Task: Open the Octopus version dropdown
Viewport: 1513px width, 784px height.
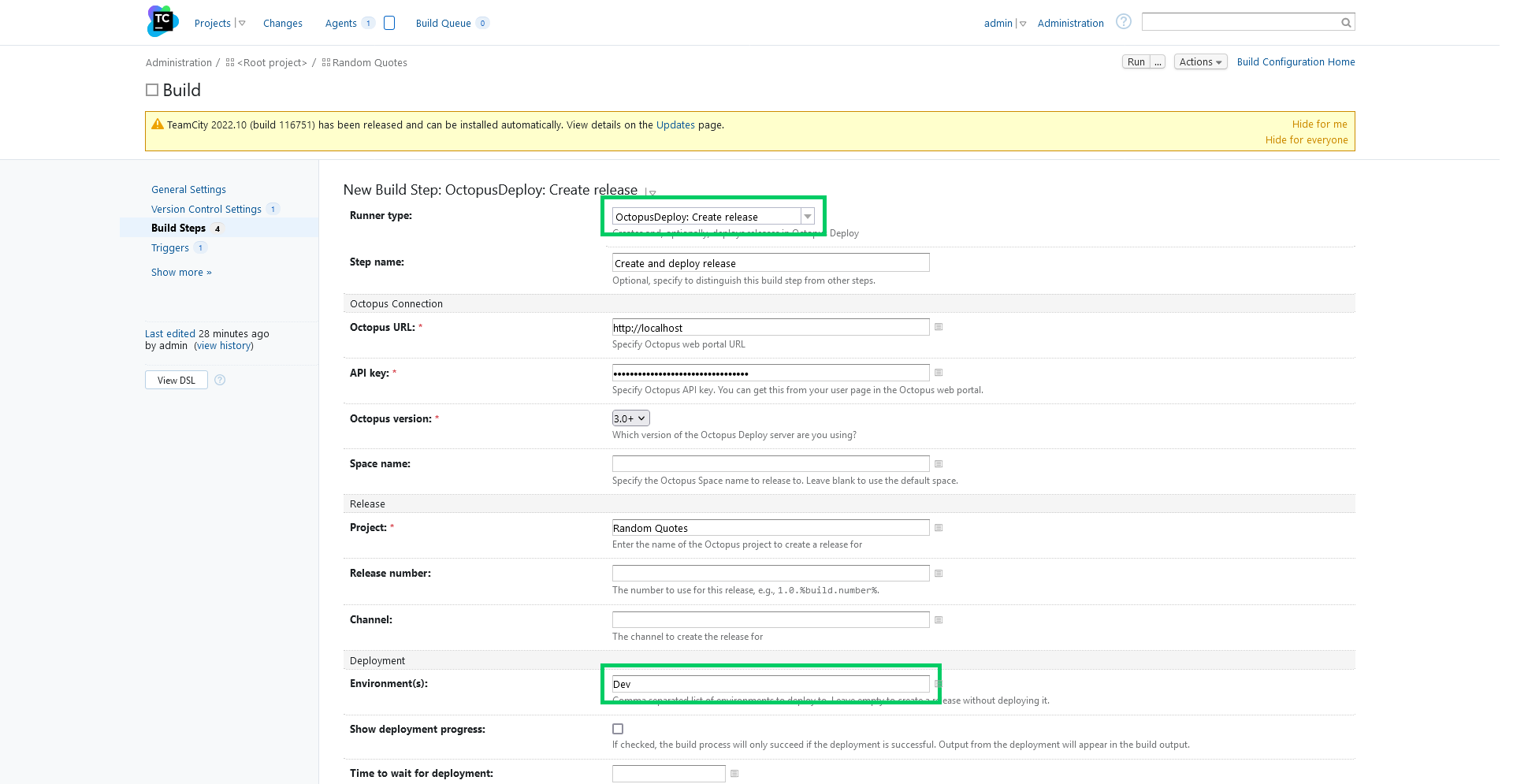Action: (x=630, y=418)
